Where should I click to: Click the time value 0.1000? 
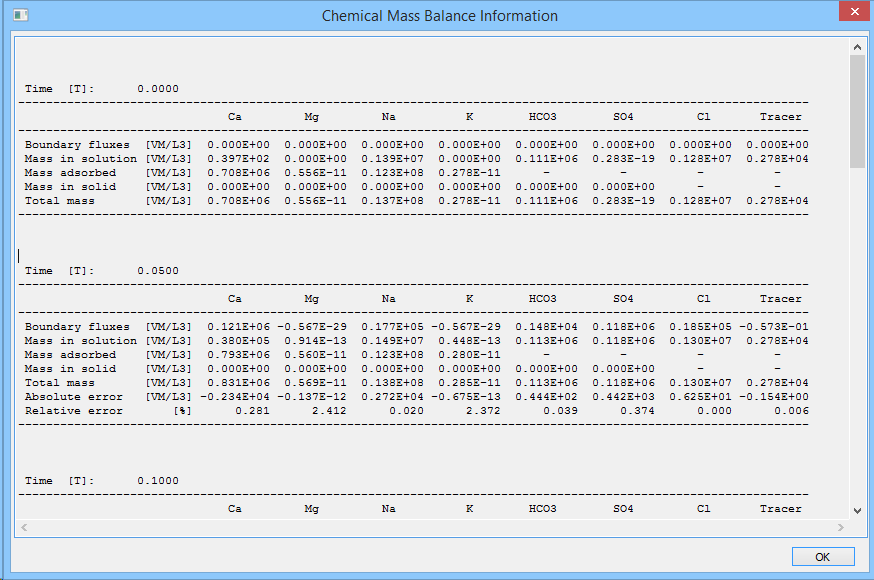click(158, 481)
